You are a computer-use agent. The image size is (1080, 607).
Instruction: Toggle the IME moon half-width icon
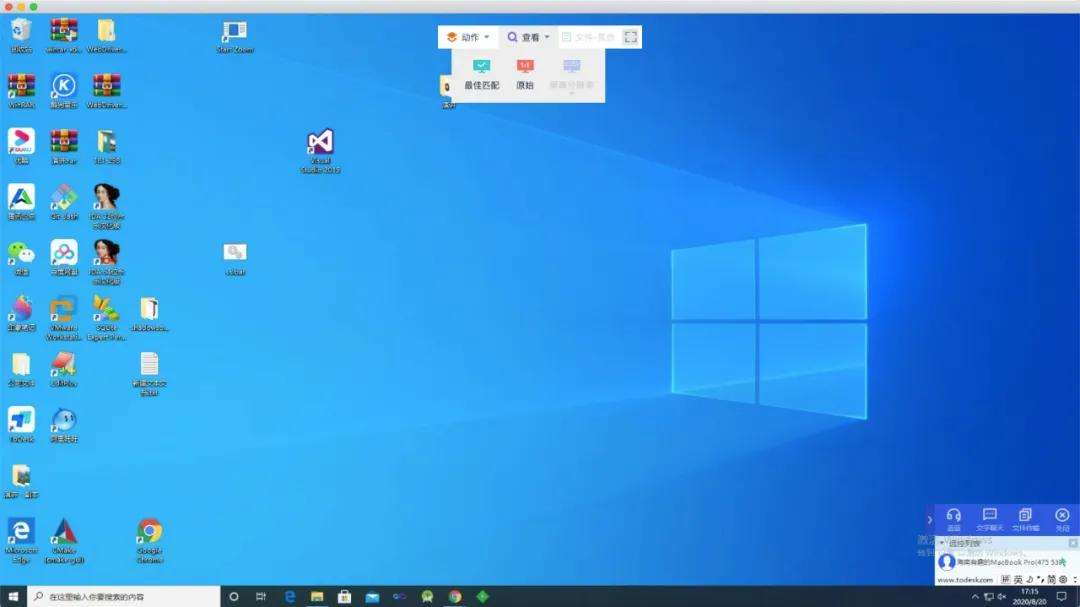coord(1030,579)
